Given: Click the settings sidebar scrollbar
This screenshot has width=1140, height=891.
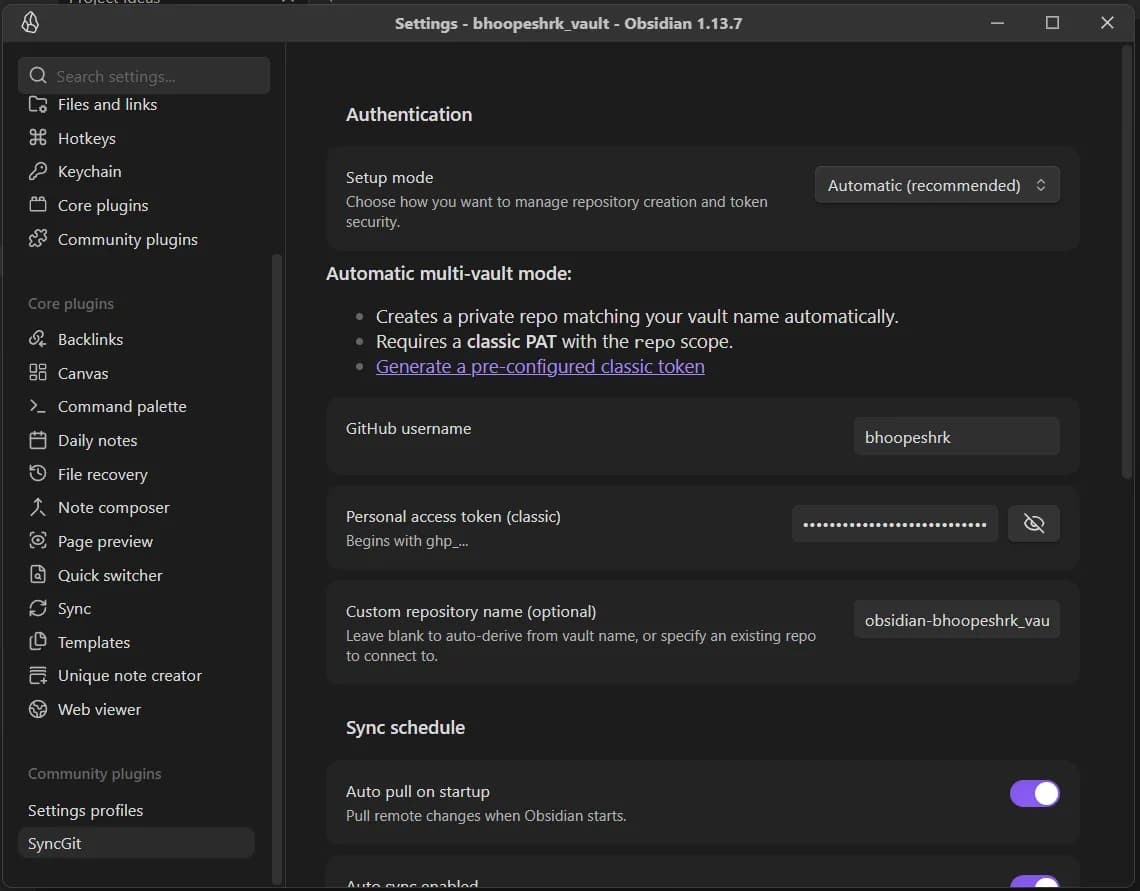Looking at the screenshot, I should (x=277, y=567).
